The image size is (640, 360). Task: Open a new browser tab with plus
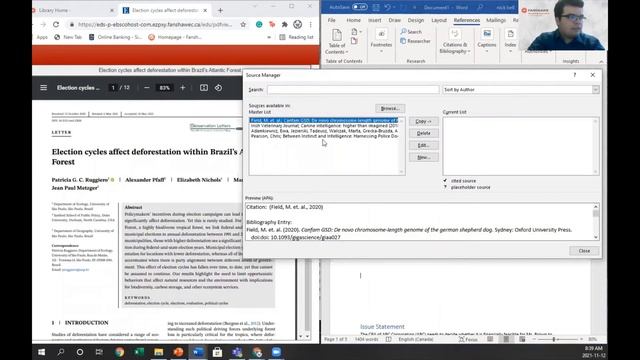click(220, 10)
